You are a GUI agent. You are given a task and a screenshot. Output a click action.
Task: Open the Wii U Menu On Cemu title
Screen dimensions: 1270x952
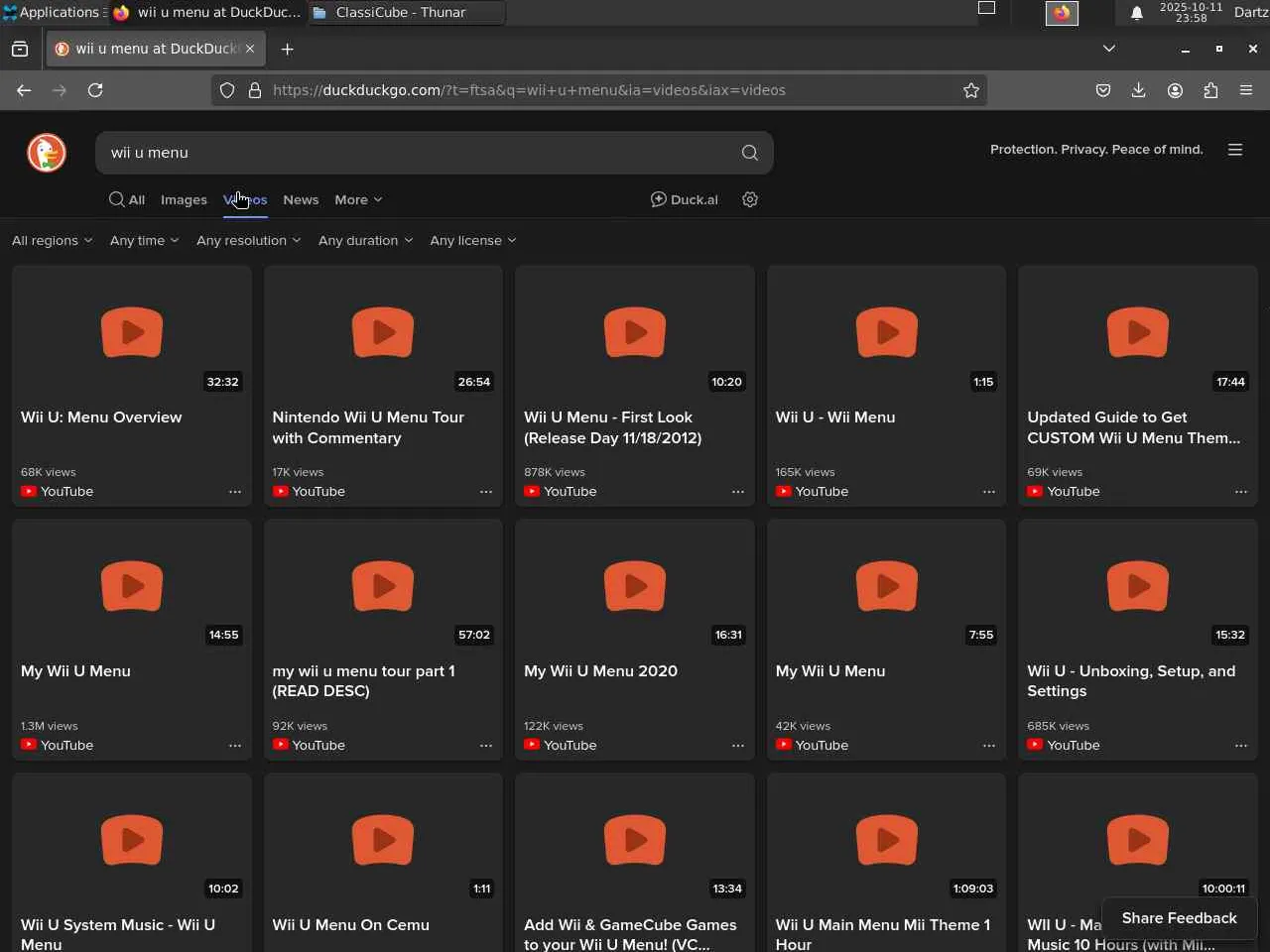pos(351,925)
